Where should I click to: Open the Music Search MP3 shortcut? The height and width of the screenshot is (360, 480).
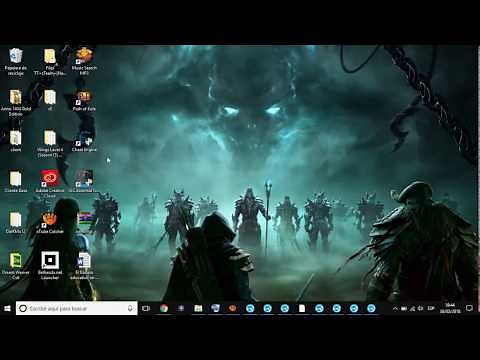pyautogui.click(x=84, y=61)
